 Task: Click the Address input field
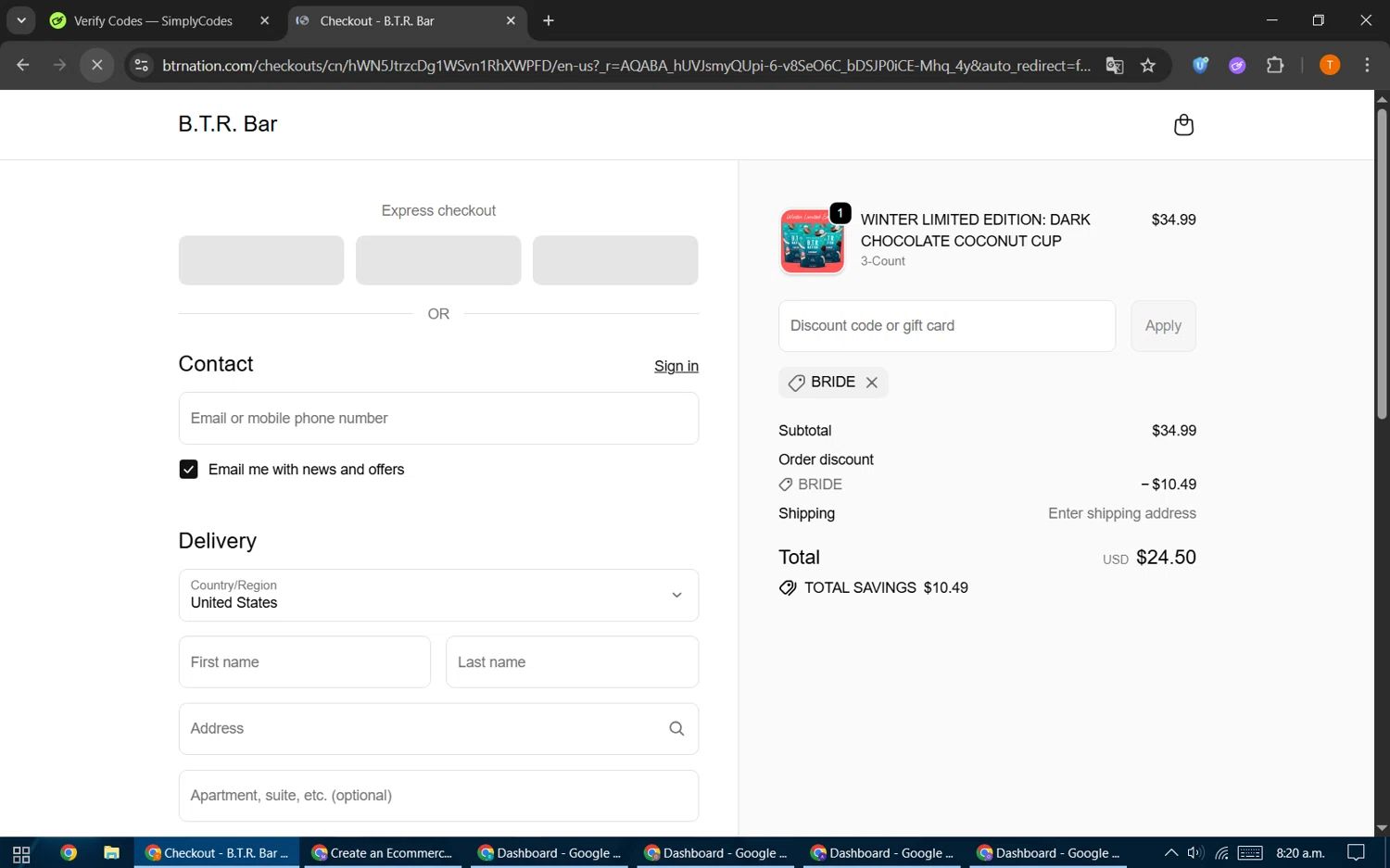(x=438, y=729)
